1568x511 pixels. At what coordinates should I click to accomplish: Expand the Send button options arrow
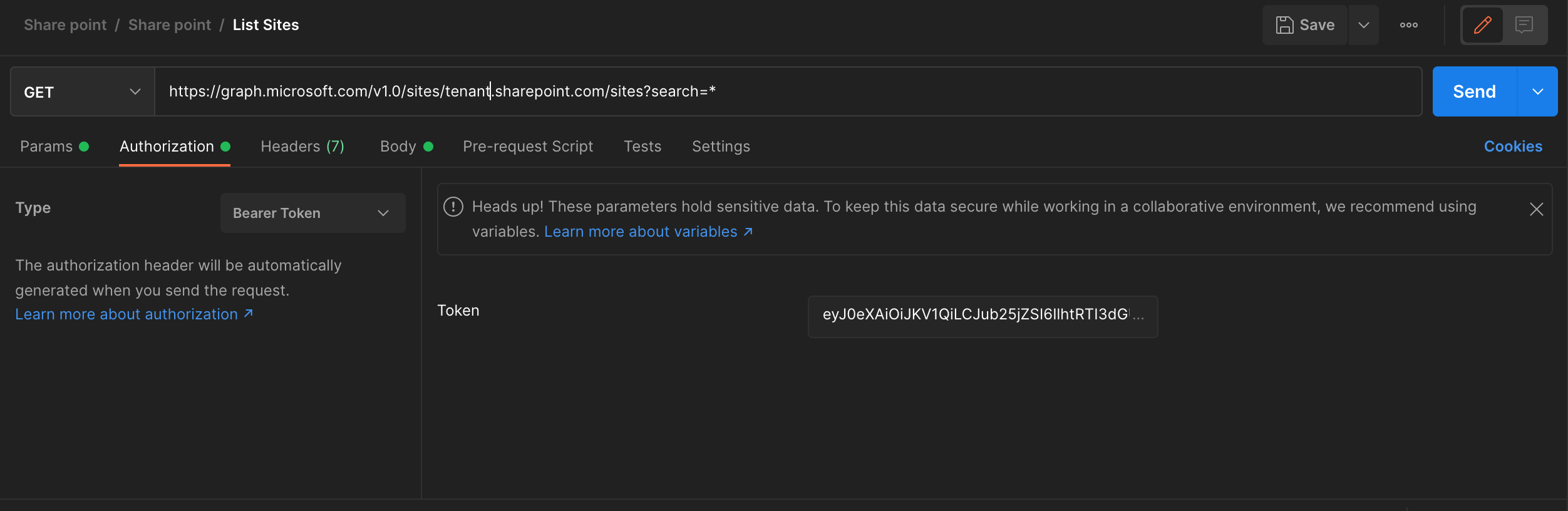(1537, 91)
